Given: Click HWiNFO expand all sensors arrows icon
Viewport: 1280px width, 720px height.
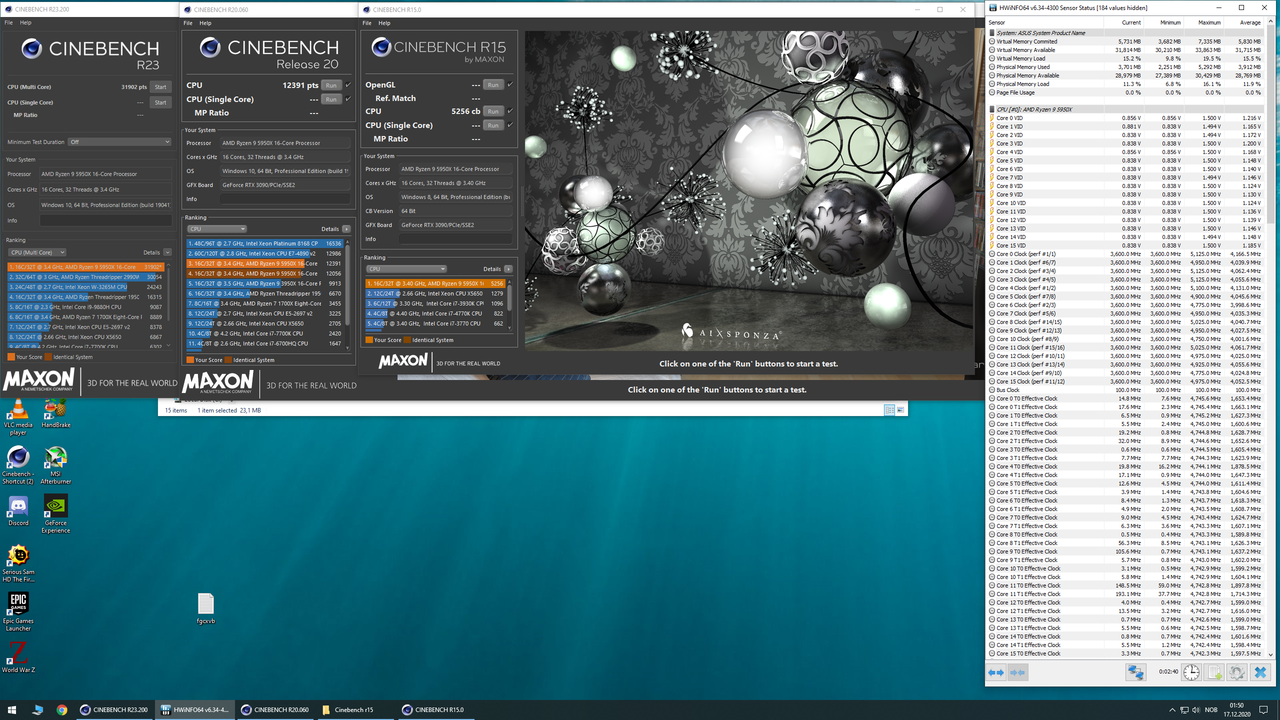Looking at the screenshot, I should click(x=996, y=673).
